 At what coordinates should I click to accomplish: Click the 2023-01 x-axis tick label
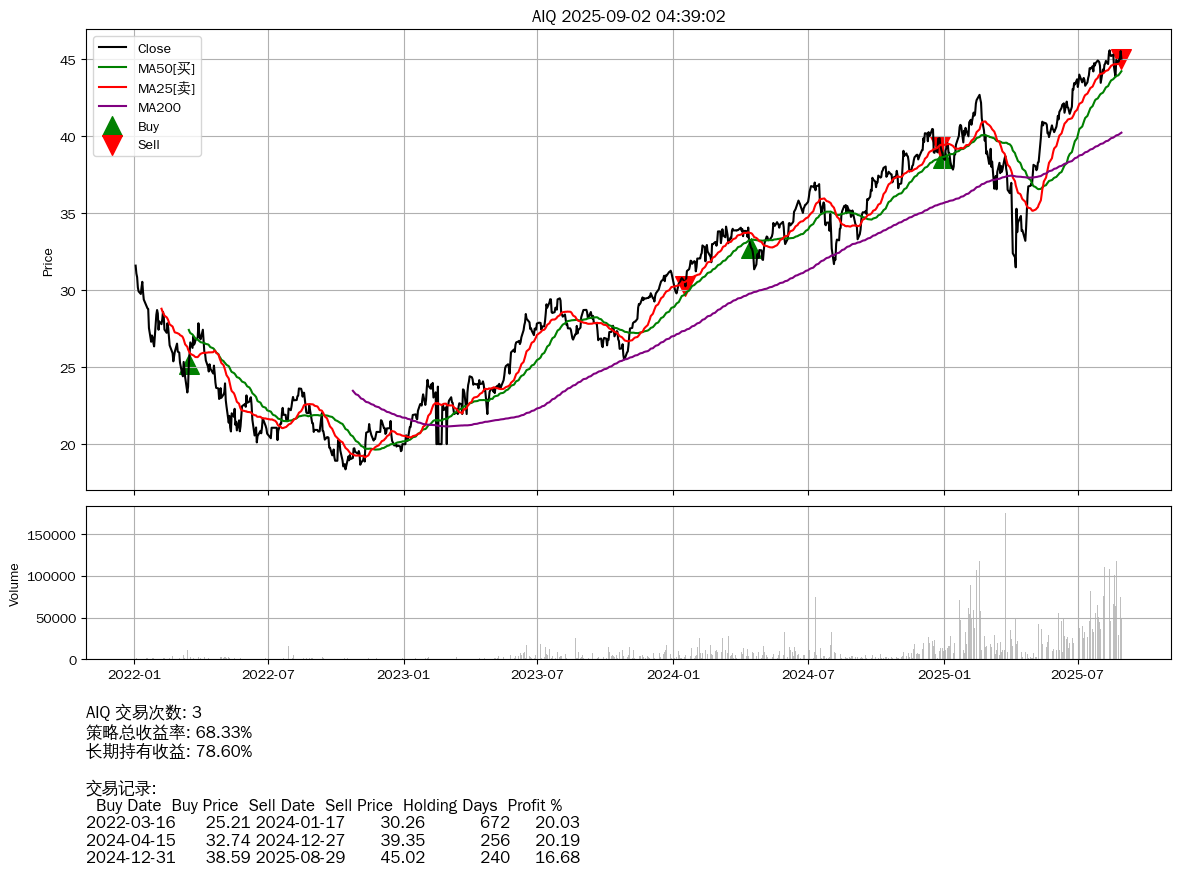coord(404,675)
